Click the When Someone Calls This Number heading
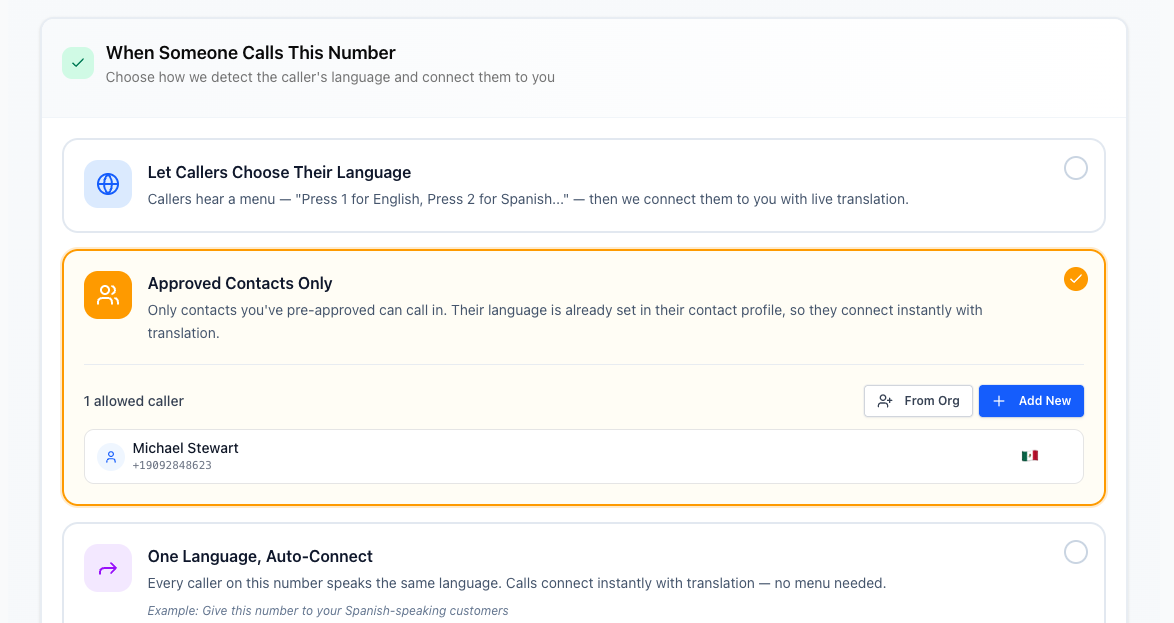1174x623 pixels. pyautogui.click(x=251, y=53)
